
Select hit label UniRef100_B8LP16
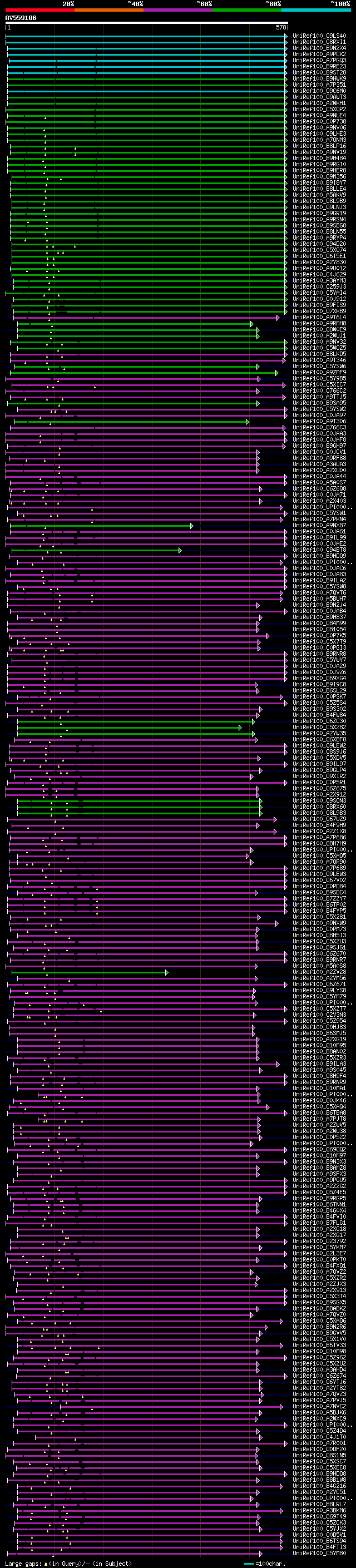319,146
